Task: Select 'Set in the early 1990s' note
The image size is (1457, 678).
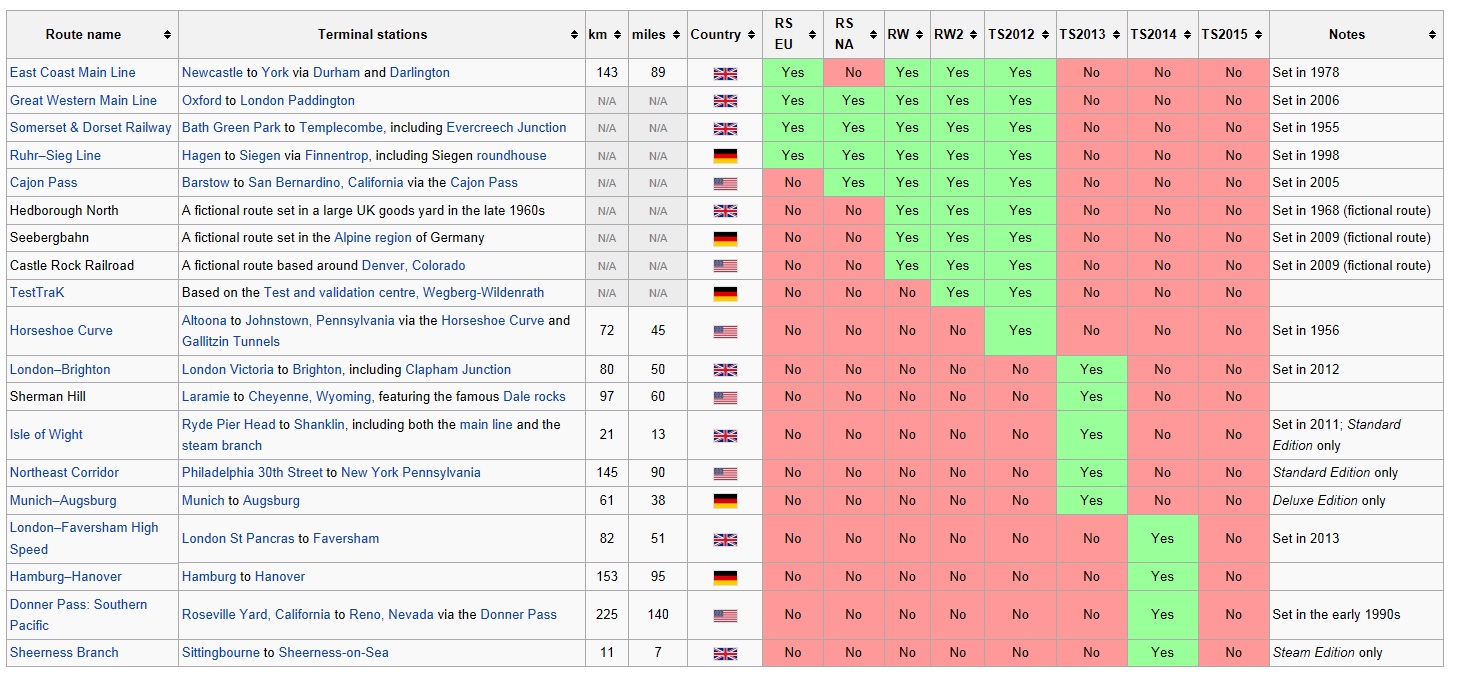Action: [x=1336, y=614]
